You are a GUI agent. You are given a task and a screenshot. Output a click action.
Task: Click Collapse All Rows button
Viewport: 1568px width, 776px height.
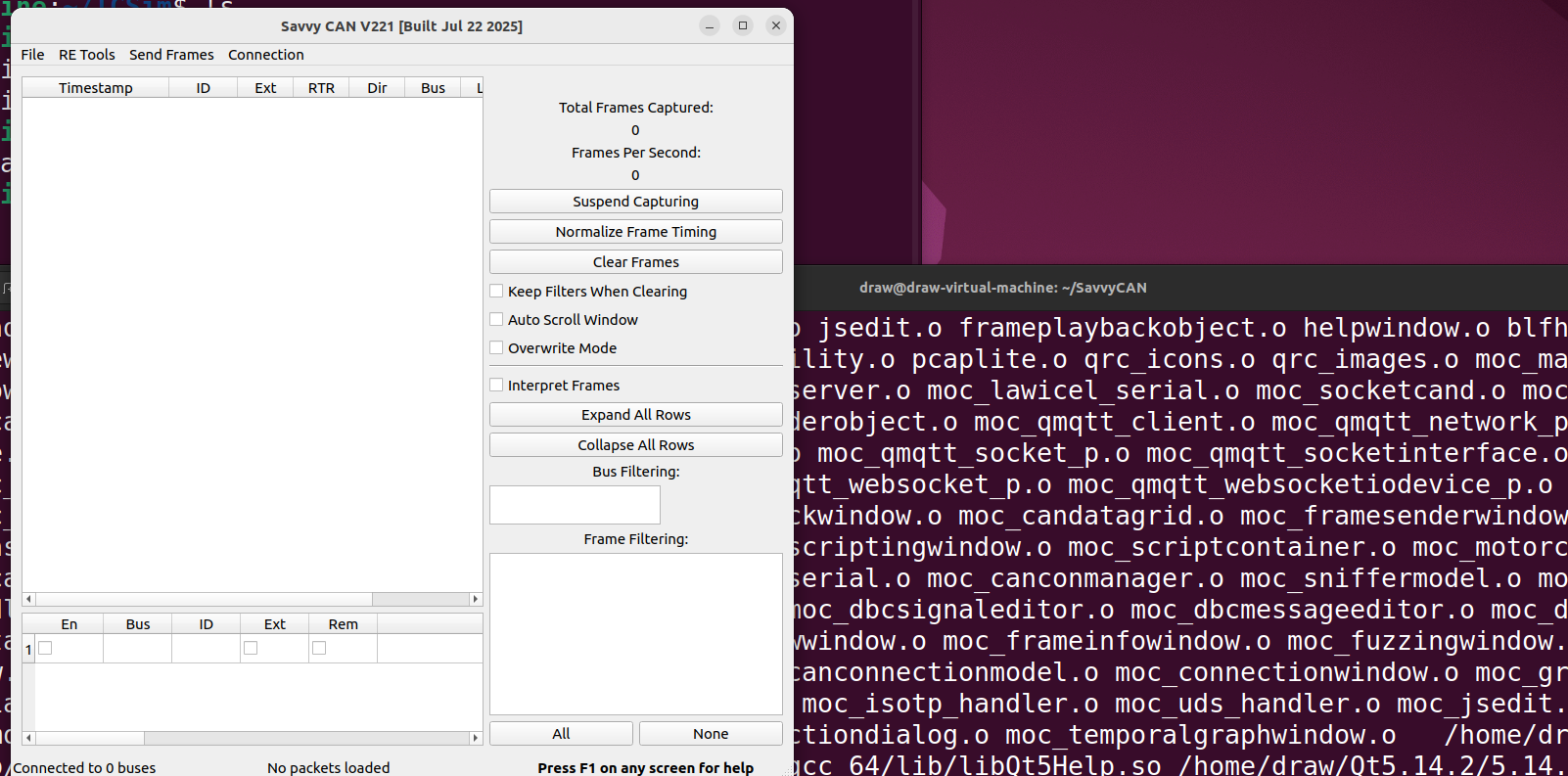635,445
